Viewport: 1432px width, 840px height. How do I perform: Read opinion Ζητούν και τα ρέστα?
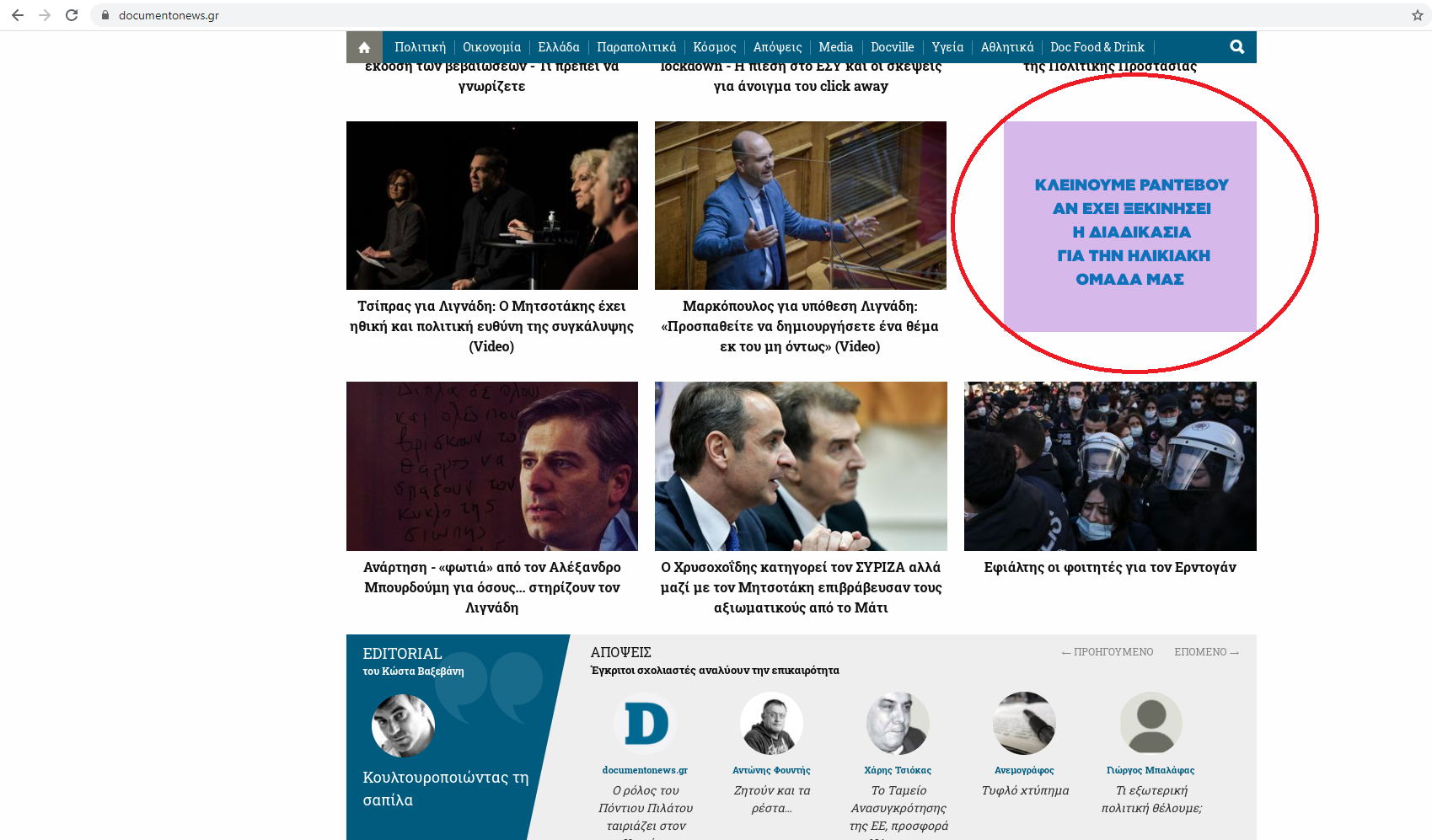click(x=772, y=799)
